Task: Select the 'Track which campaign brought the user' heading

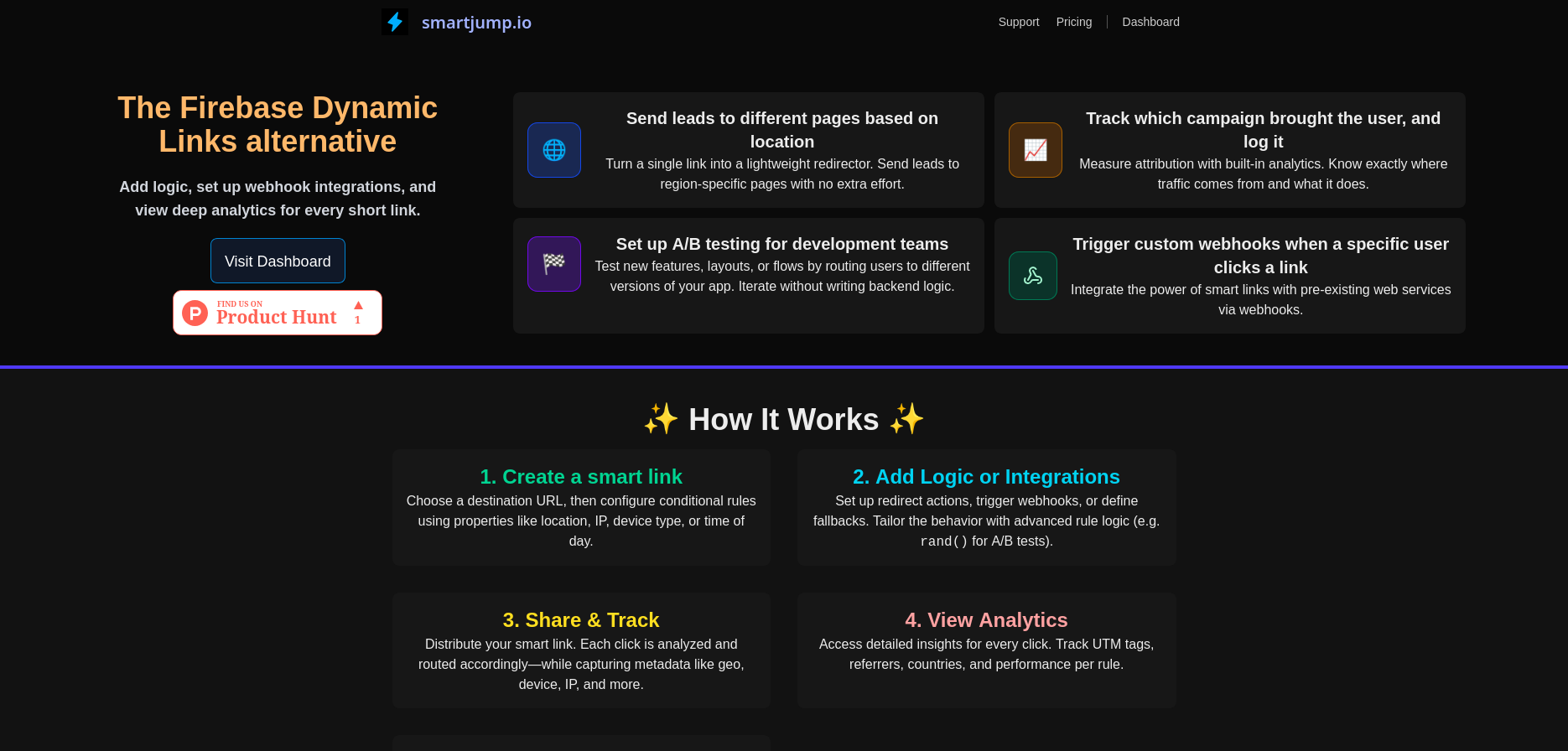Action: 1264,130
